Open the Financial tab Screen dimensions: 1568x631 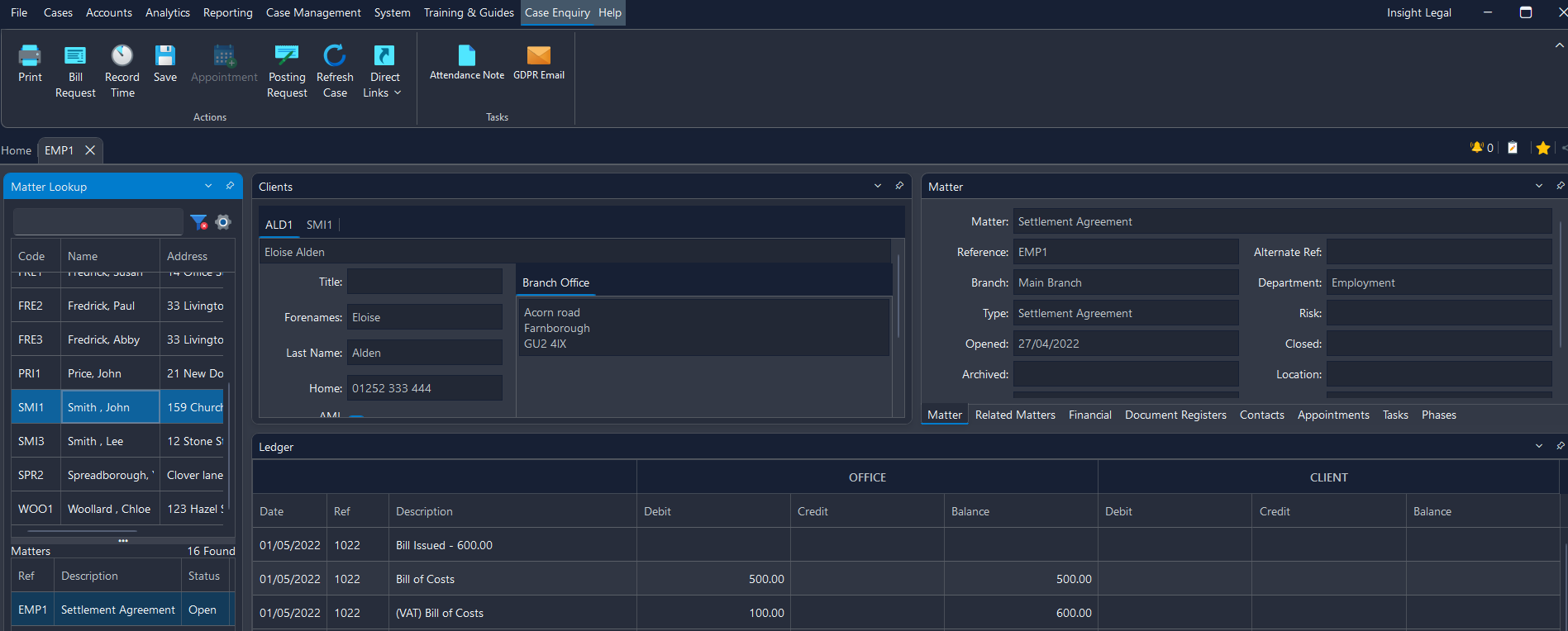1089,415
